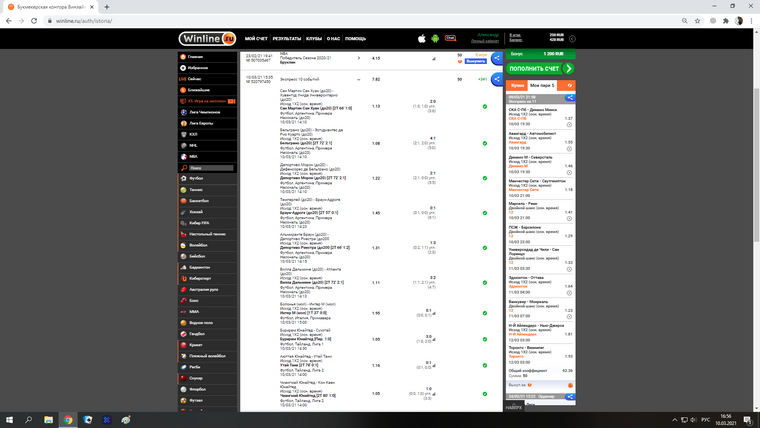
Task: Click Выкупить button for NBA bet
Action: (x=475, y=61)
